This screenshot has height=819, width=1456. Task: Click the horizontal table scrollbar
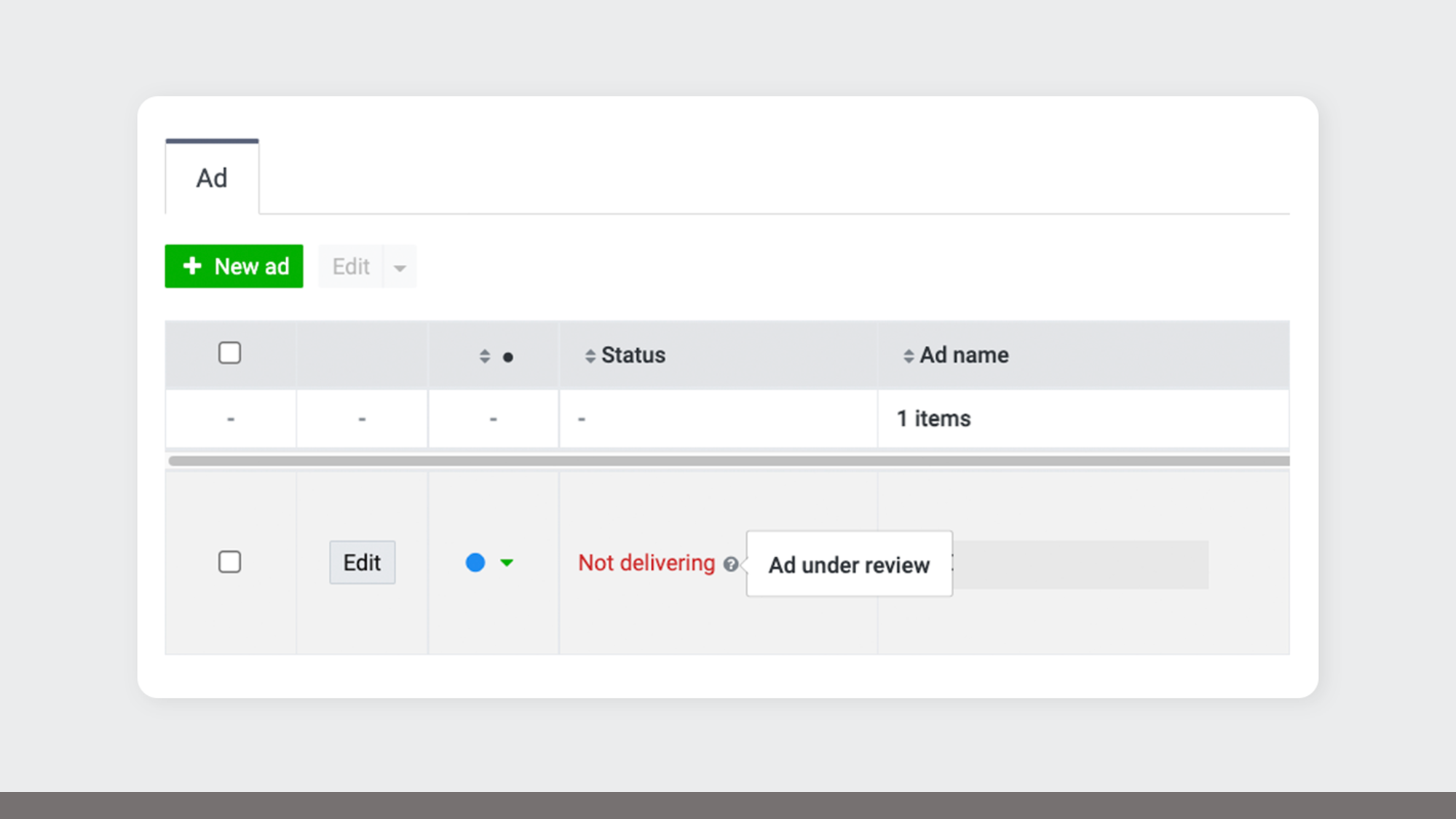728,461
